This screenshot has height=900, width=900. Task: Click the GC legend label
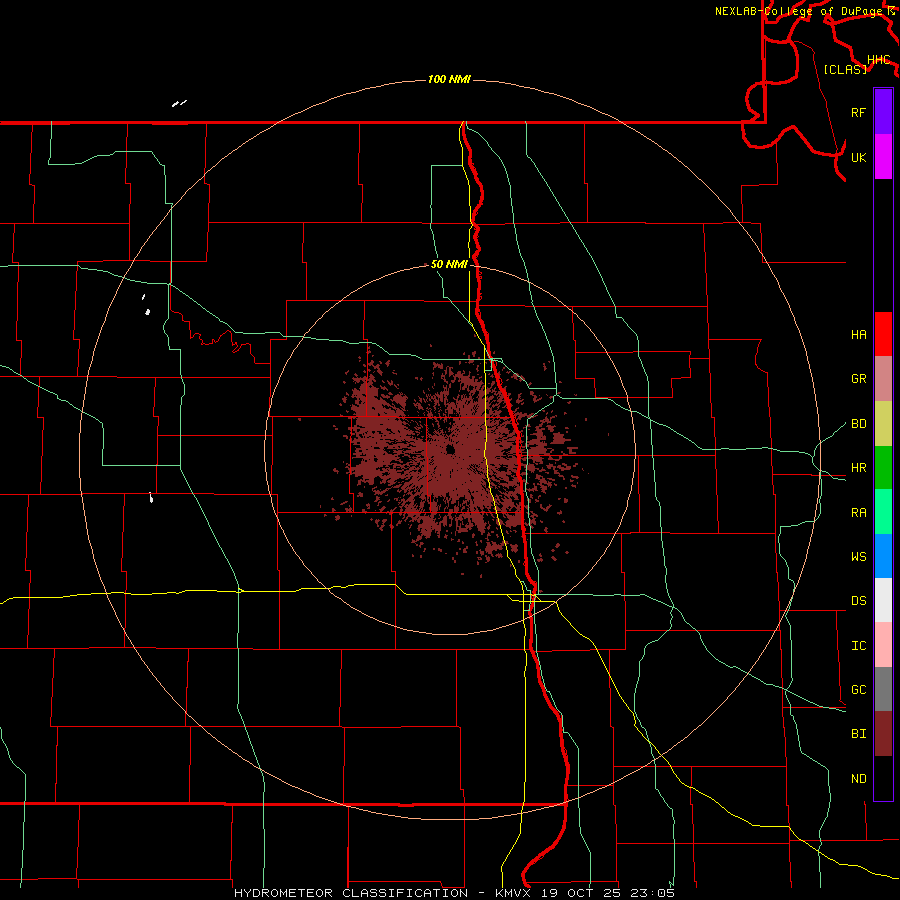858,689
